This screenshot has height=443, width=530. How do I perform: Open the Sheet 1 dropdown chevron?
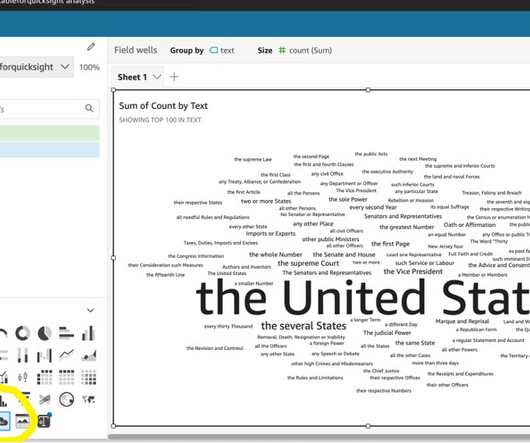point(157,77)
